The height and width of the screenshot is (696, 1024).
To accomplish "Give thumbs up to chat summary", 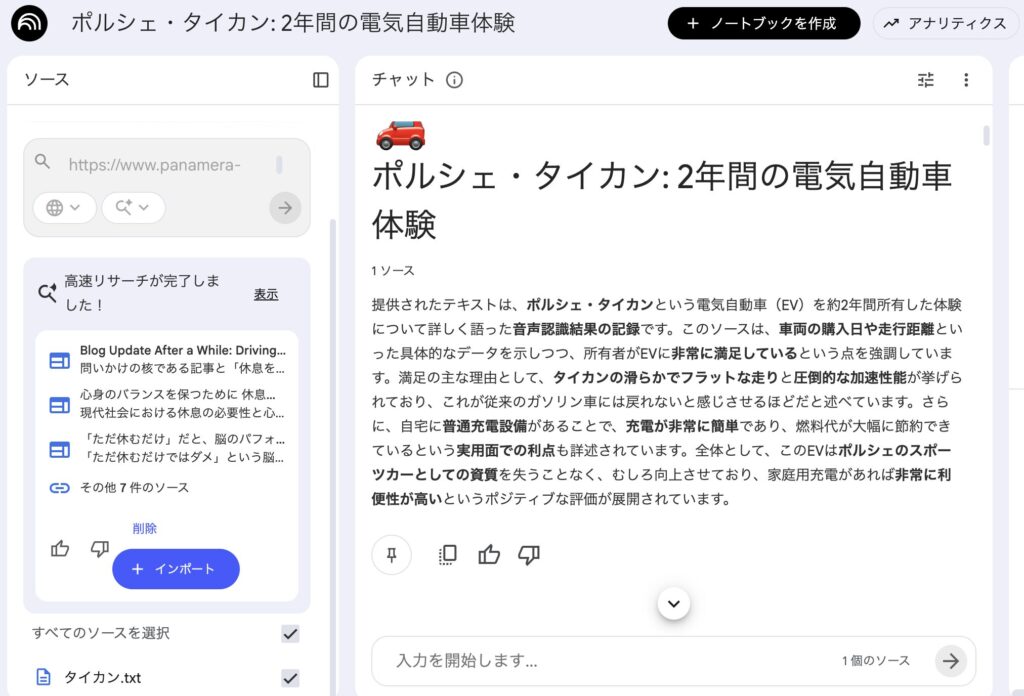I will pyautogui.click(x=489, y=555).
